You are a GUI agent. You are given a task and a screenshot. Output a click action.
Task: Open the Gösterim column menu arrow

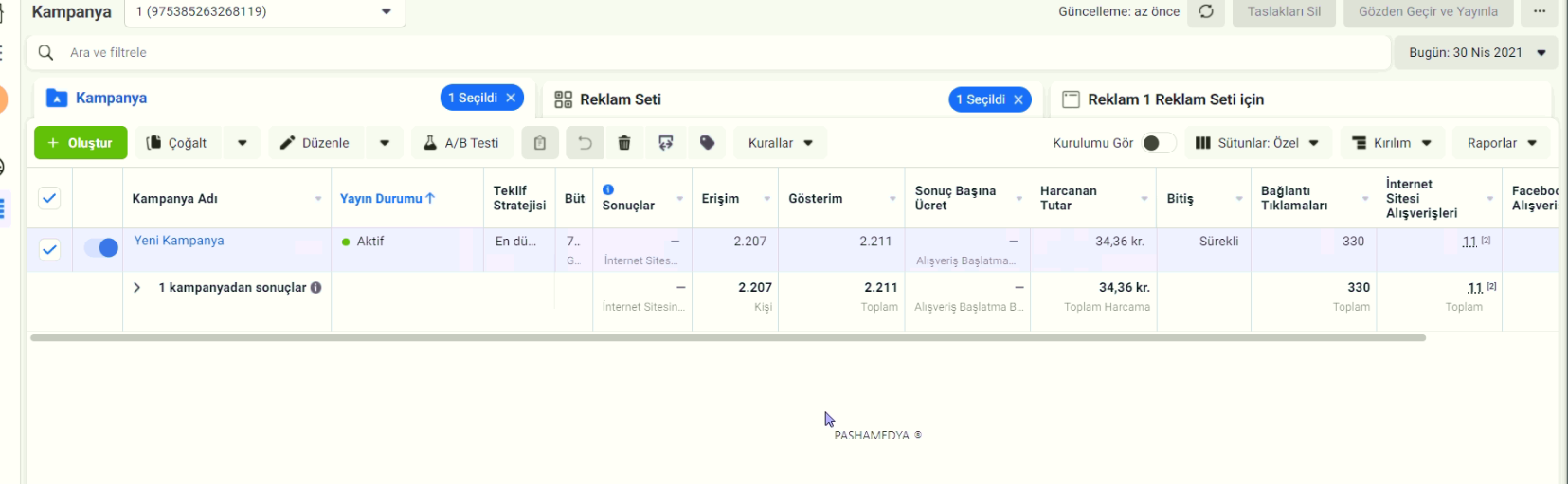click(892, 199)
